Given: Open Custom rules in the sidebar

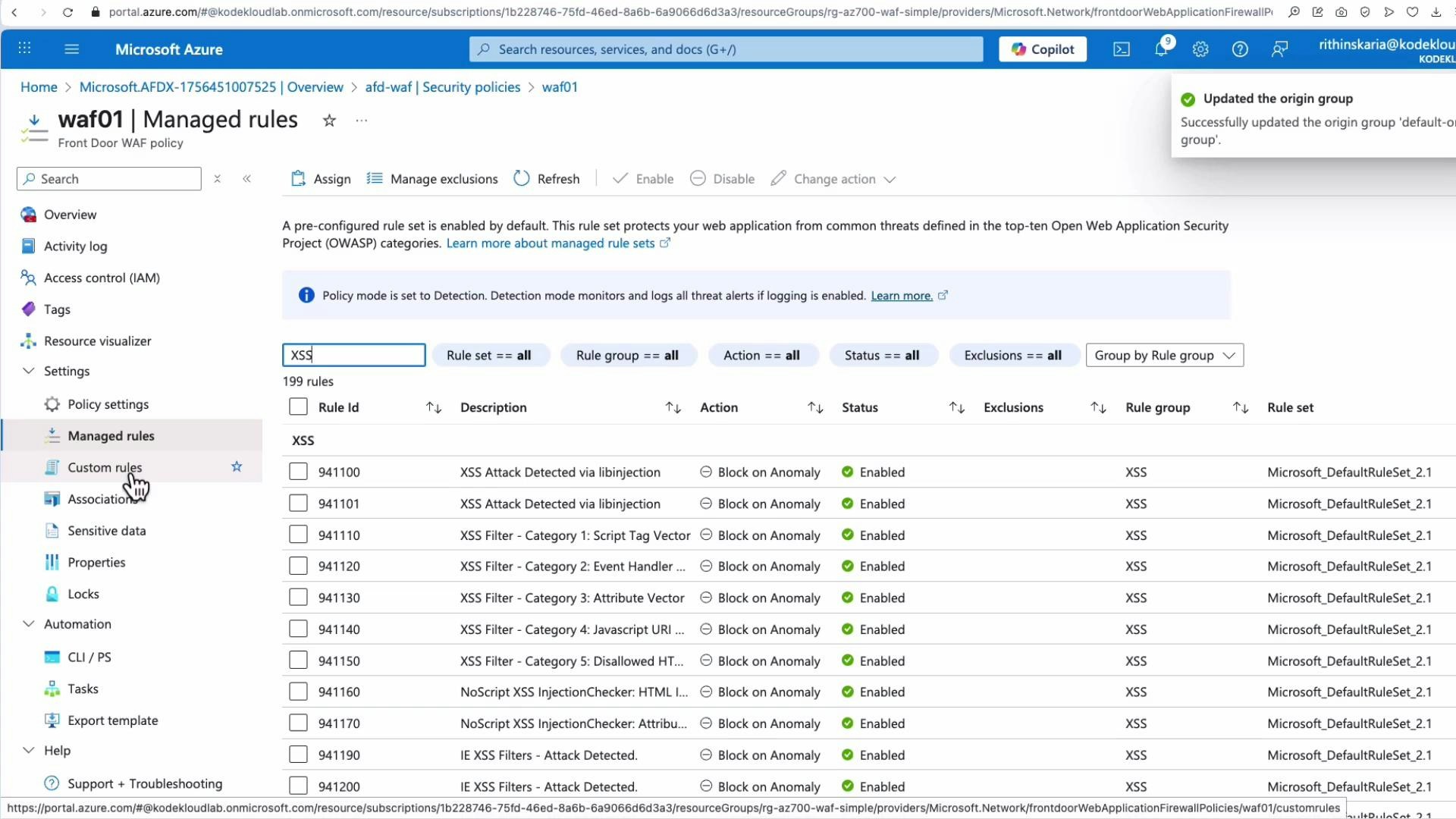Looking at the screenshot, I should pyautogui.click(x=104, y=467).
